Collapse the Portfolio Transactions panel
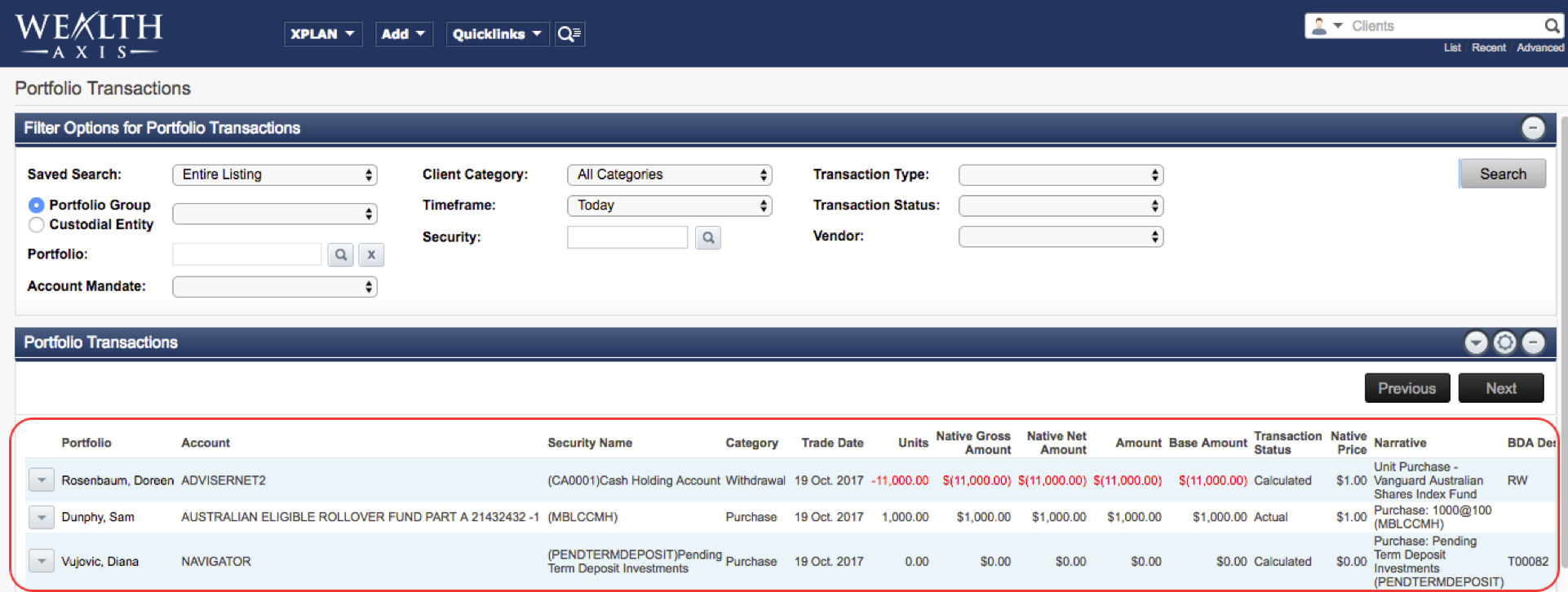Viewport: 1568px width, 592px height. (1533, 342)
